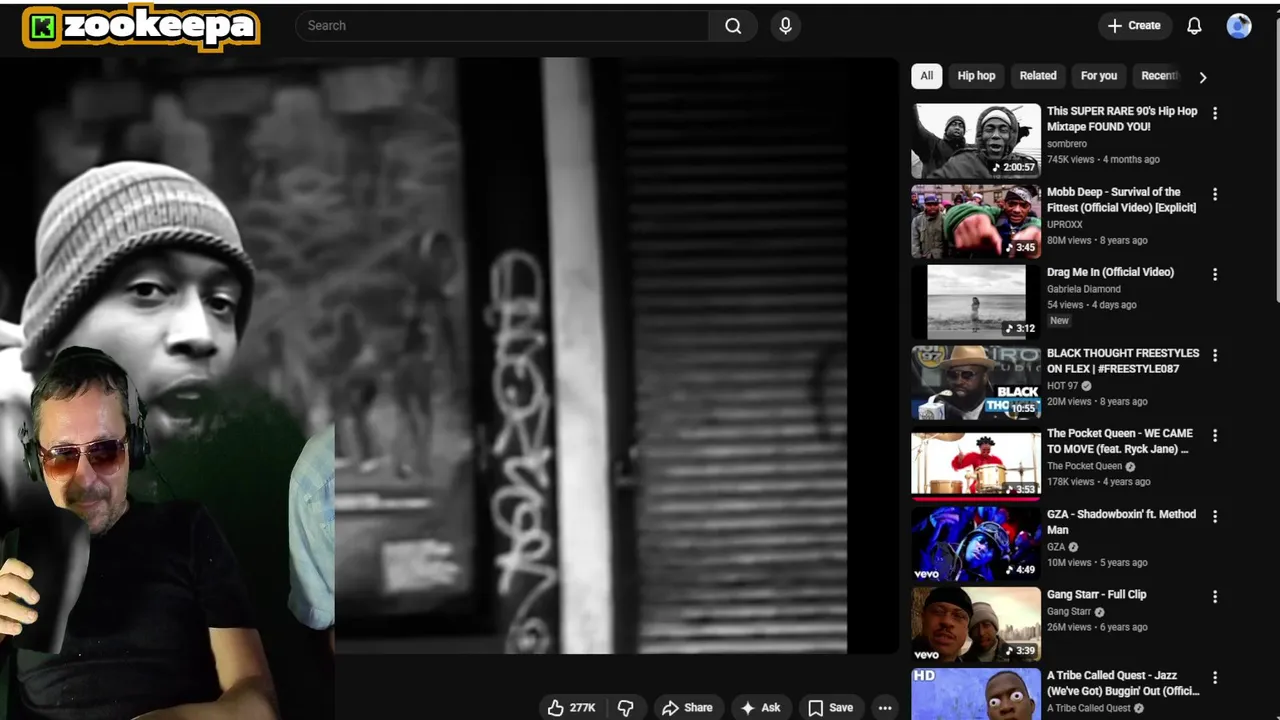Visit the HOT 97 channel
Screen dimensions: 1280x720
[1065, 386]
